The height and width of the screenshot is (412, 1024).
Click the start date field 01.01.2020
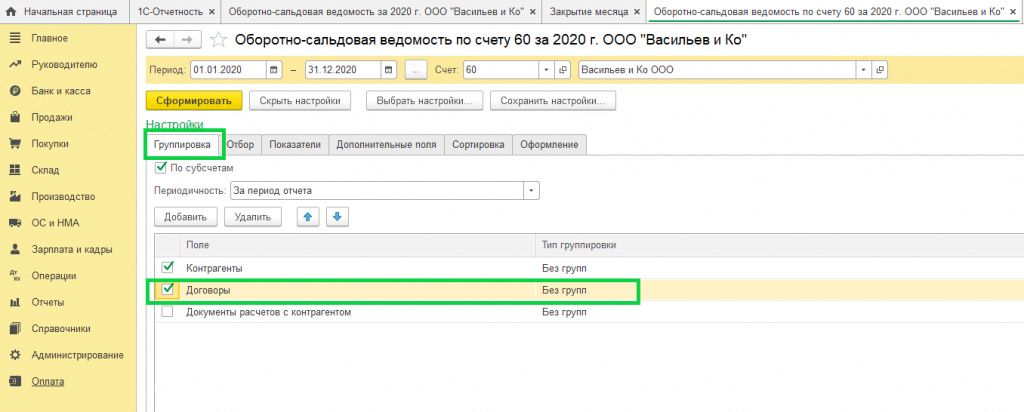[x=229, y=69]
